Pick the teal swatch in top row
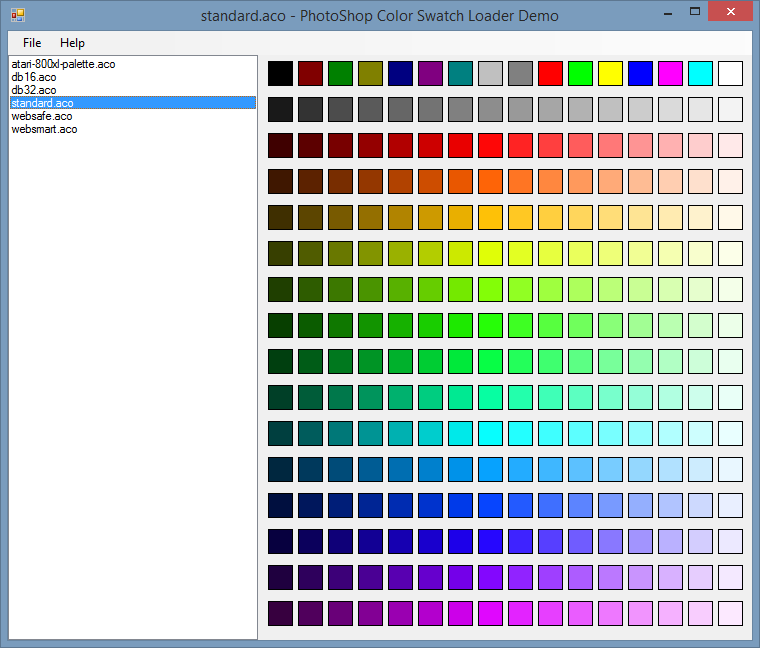The width and height of the screenshot is (760, 648). pyautogui.click(x=460, y=73)
